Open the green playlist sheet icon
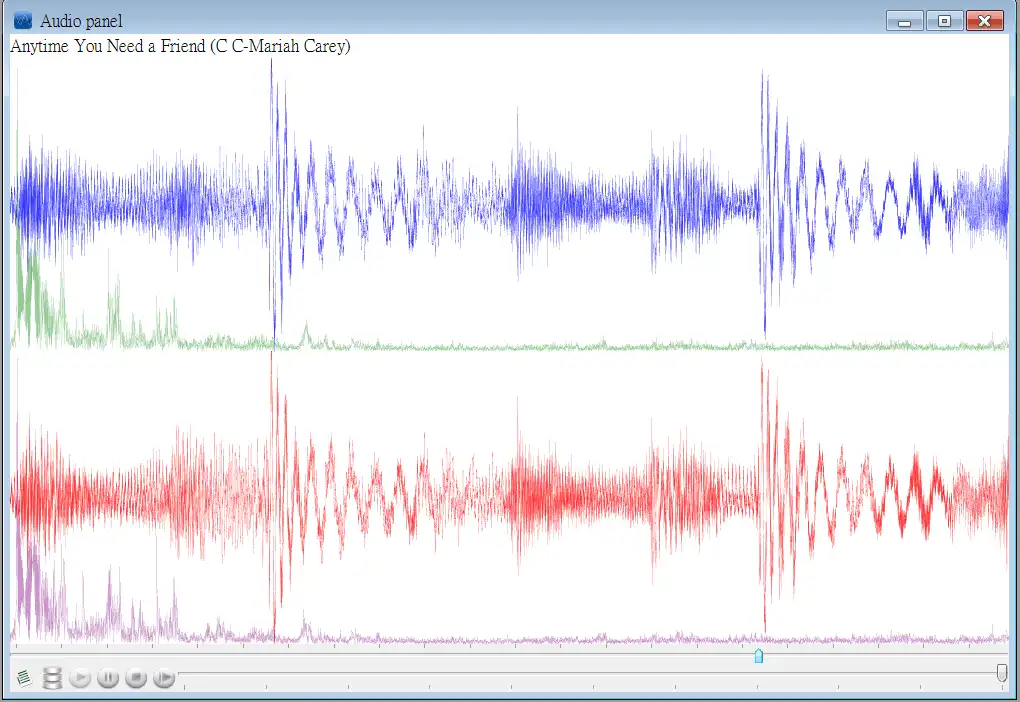Image resolution: width=1020 pixels, height=702 pixels. (x=24, y=678)
